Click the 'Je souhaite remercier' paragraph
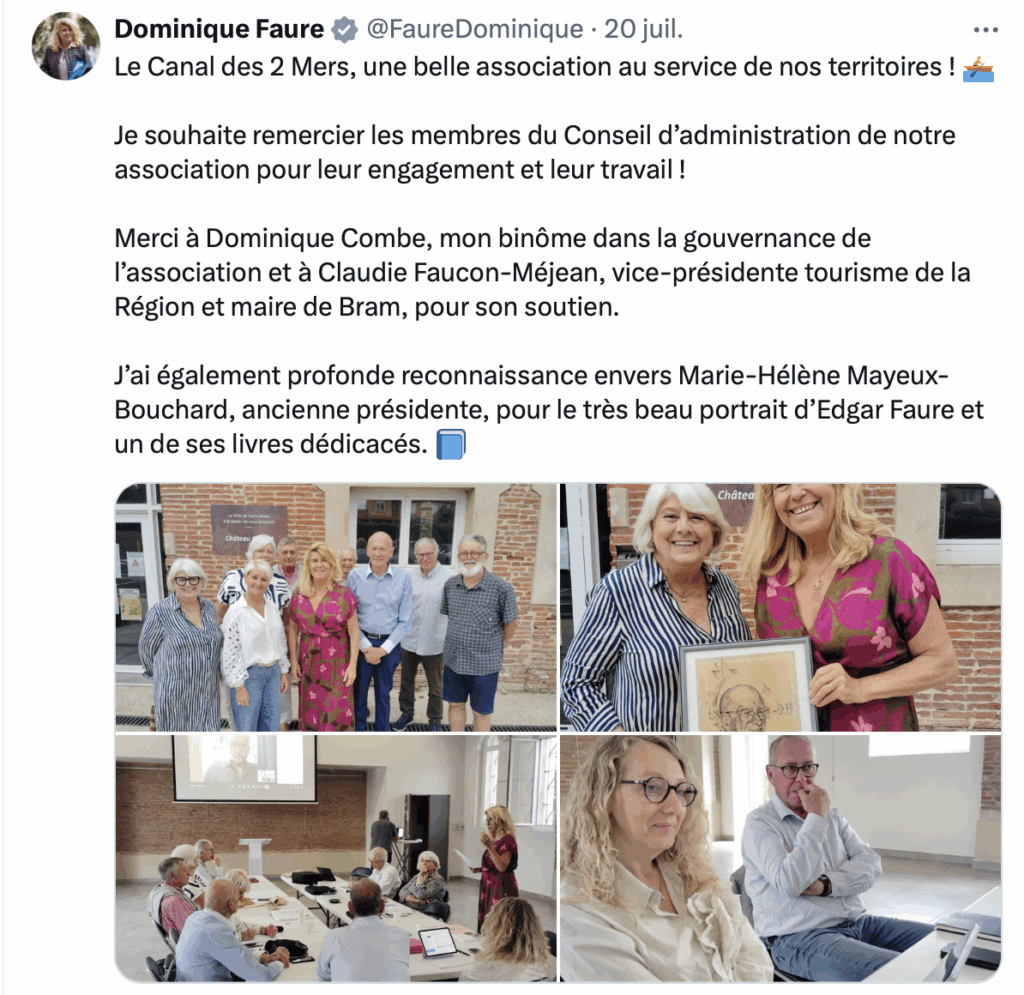Screen dimensions: 1024x995 point(534,153)
